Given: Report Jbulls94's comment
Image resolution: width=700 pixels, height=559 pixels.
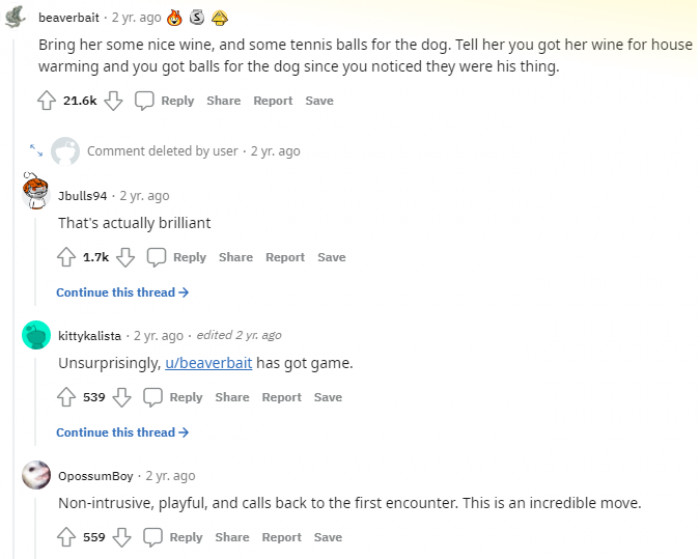Looking at the screenshot, I should 285,257.
